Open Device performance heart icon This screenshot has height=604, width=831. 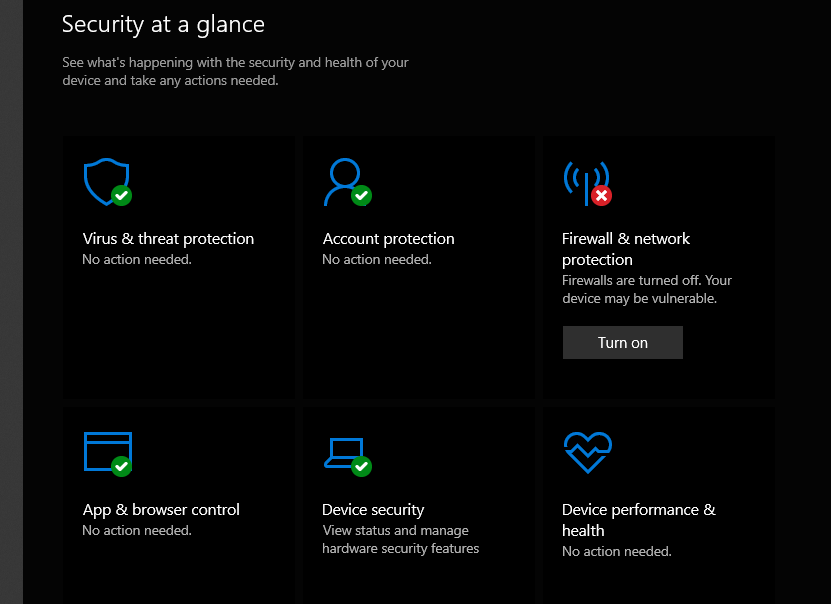[588, 452]
